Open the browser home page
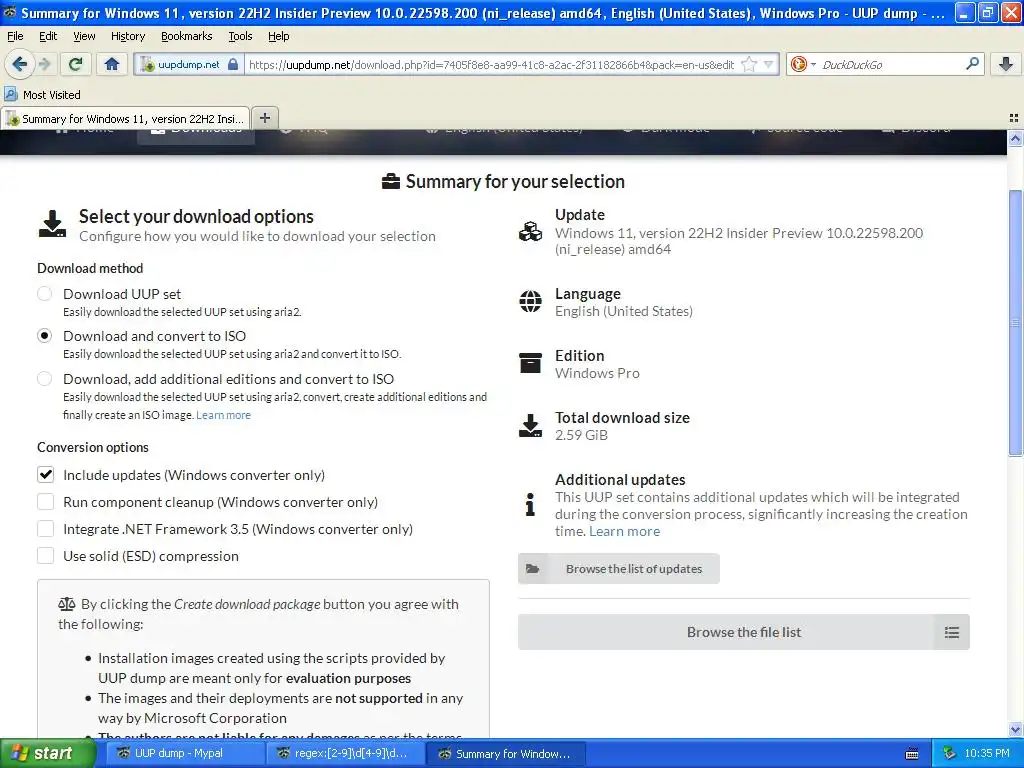Image resolution: width=1024 pixels, height=768 pixels. pyautogui.click(x=112, y=64)
